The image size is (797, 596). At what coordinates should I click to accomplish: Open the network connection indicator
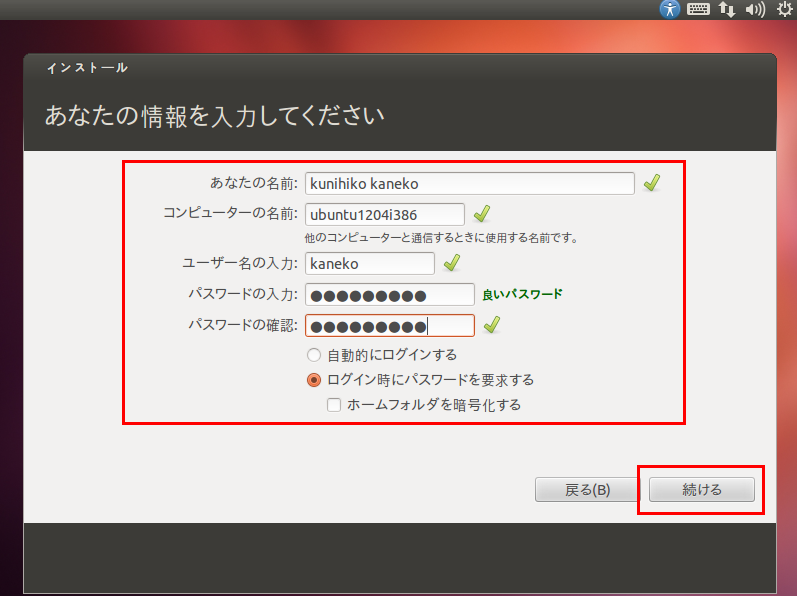coord(726,9)
